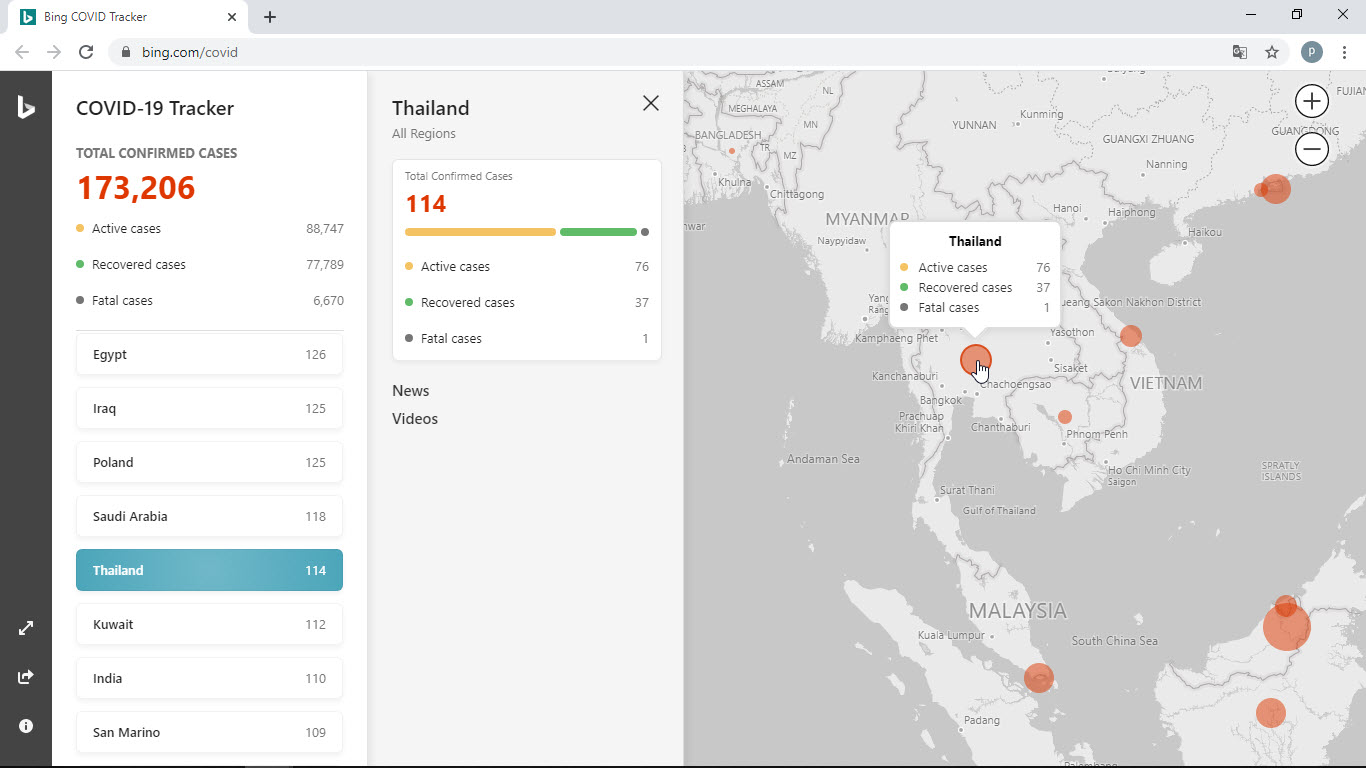Select the Vietnam case bubble near Yasothon
The image size is (1366, 768).
(x=1130, y=336)
